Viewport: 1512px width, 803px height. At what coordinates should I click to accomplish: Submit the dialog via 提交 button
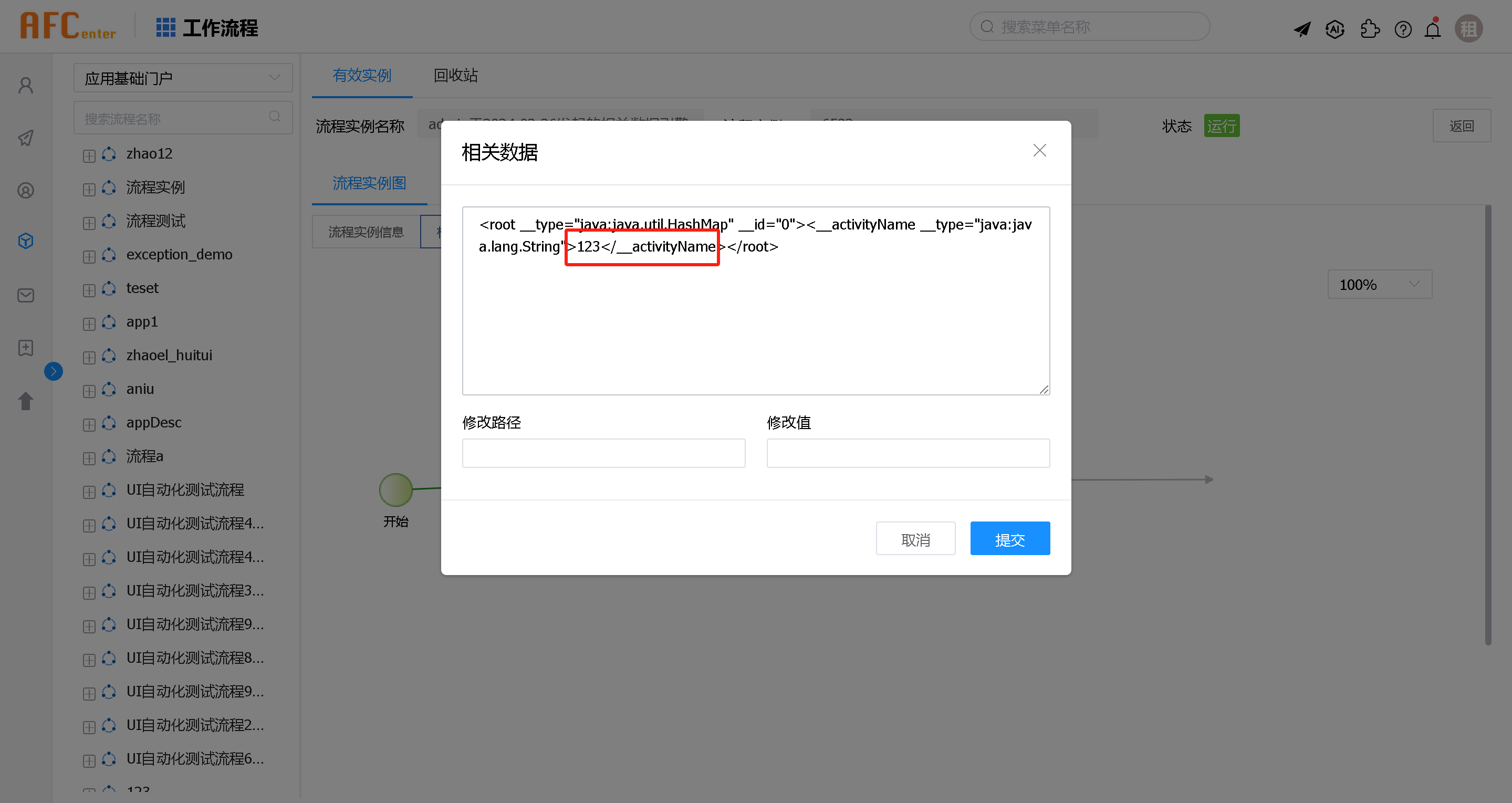(1009, 538)
